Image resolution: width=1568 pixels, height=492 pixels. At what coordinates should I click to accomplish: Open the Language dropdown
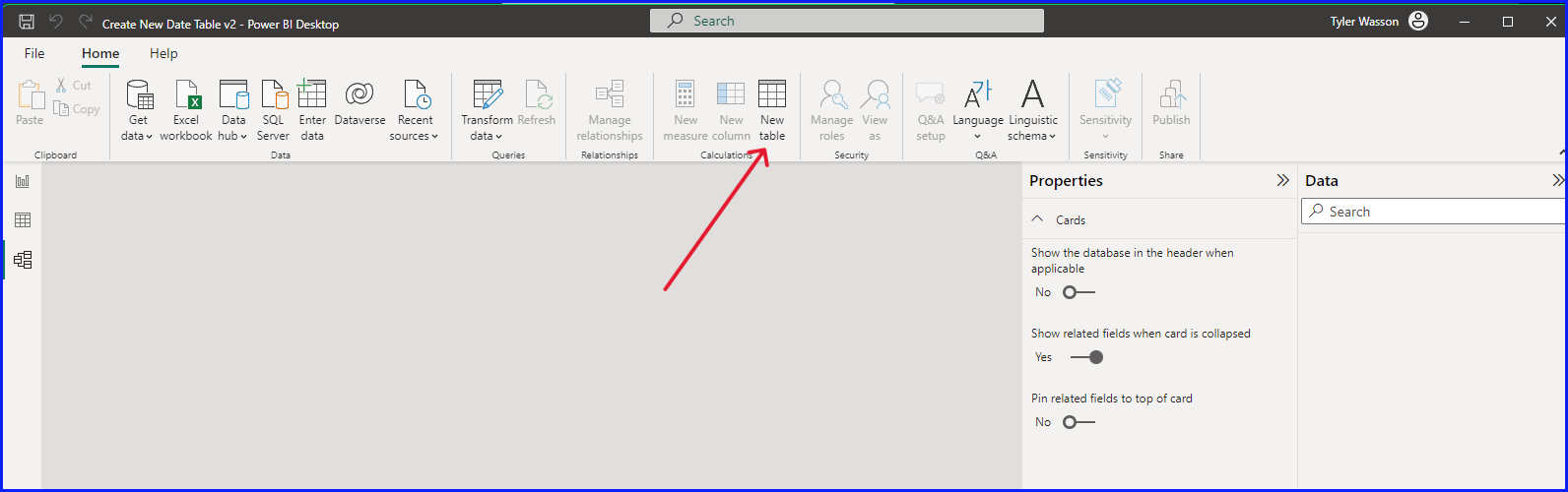(978, 110)
